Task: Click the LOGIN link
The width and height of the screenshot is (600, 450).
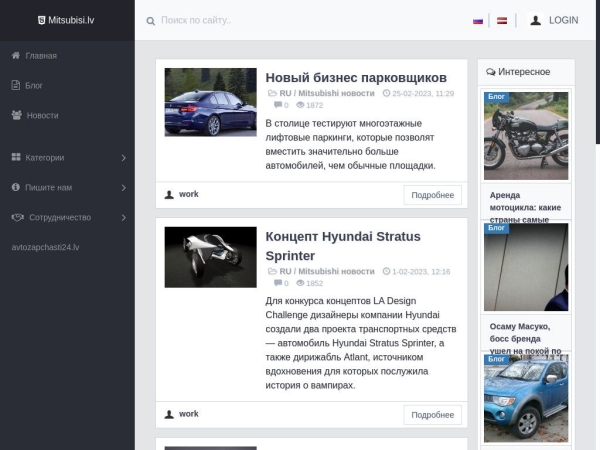Action: coord(564,20)
